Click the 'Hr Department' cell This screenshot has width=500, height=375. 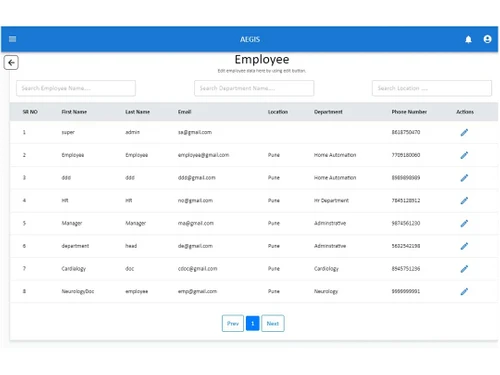pyautogui.click(x=331, y=200)
